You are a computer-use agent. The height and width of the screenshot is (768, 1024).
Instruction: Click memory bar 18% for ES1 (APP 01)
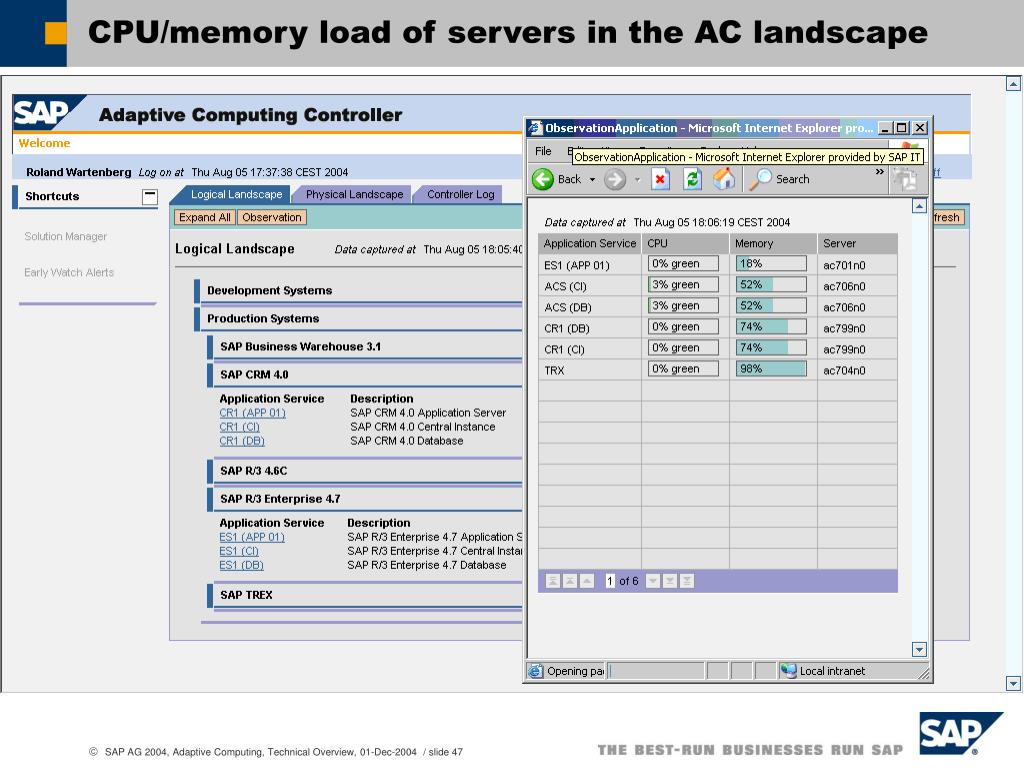[771, 264]
